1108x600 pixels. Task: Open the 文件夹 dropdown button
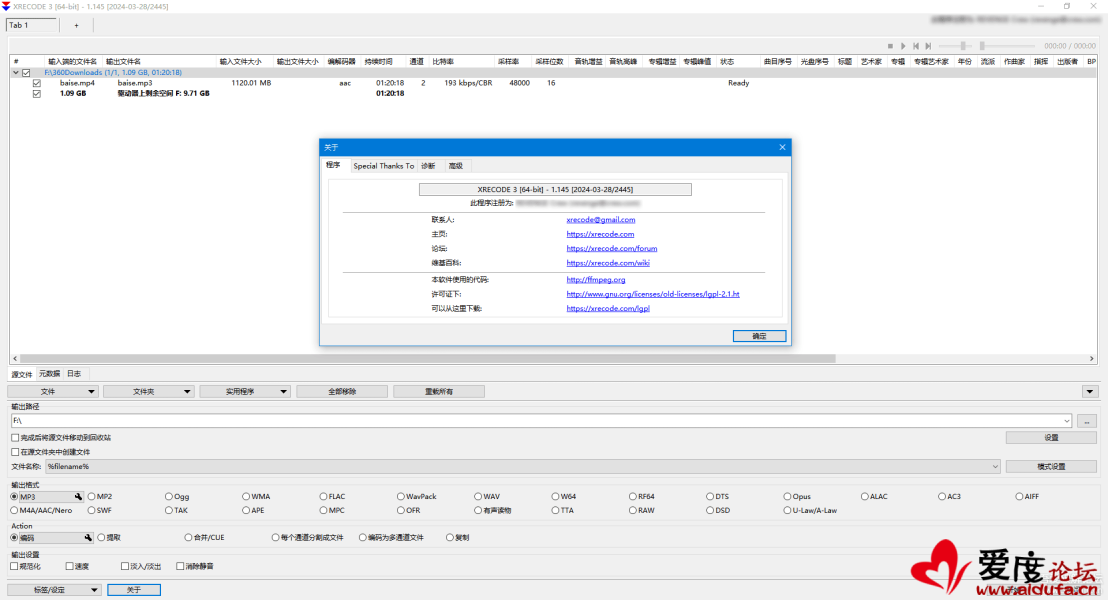pyautogui.click(x=149, y=392)
